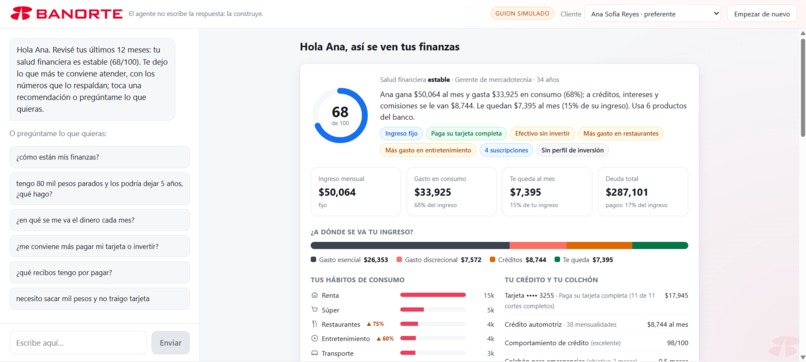The width and height of the screenshot is (806, 362).
Task: Select ¿me conviene más pagar mi tarjeta o invertir?
Action: 100,246
